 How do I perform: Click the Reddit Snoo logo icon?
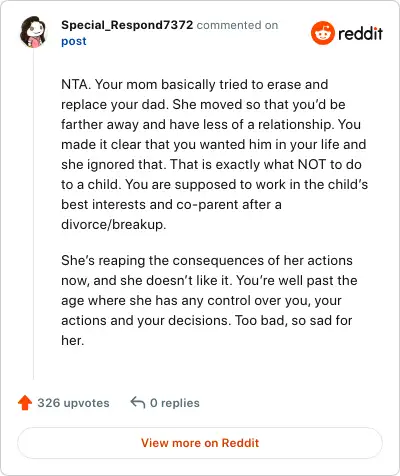[x=322, y=33]
